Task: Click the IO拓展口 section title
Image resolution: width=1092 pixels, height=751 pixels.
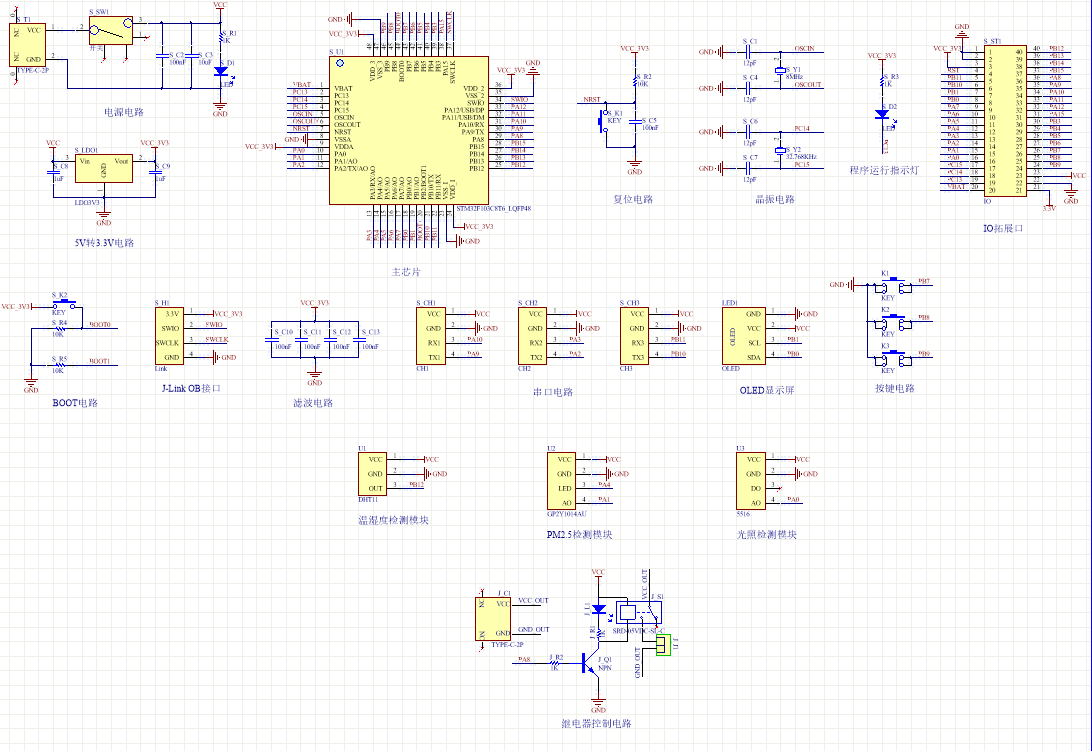Action: point(1003,229)
